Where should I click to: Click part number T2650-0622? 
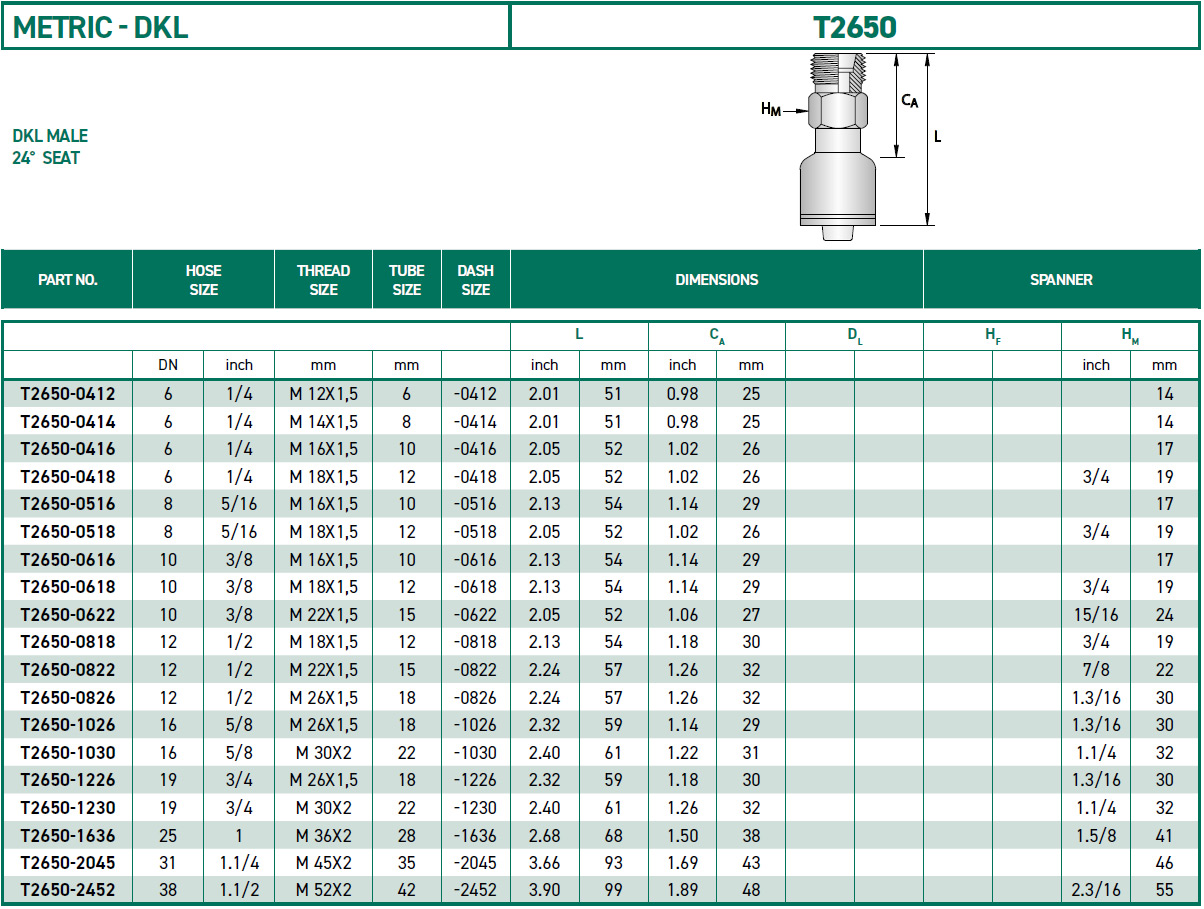67,615
